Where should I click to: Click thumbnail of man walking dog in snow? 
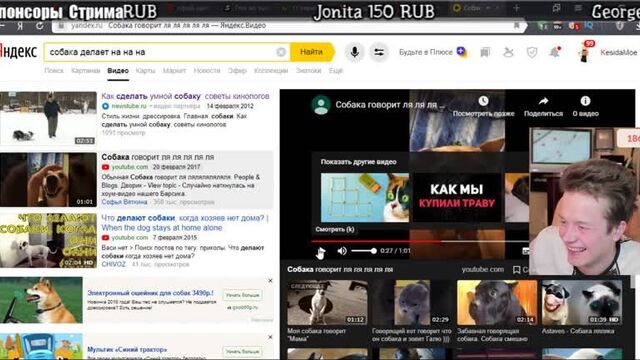[x=48, y=118]
